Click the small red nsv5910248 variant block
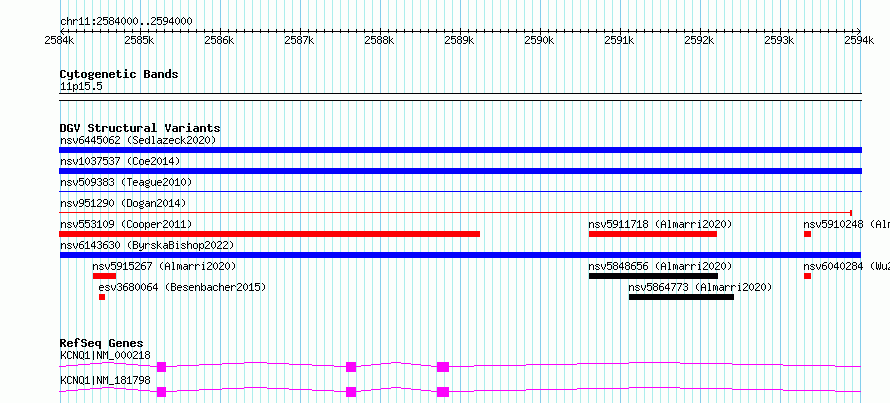Screen dimensions: 890x403 (x=807, y=234)
